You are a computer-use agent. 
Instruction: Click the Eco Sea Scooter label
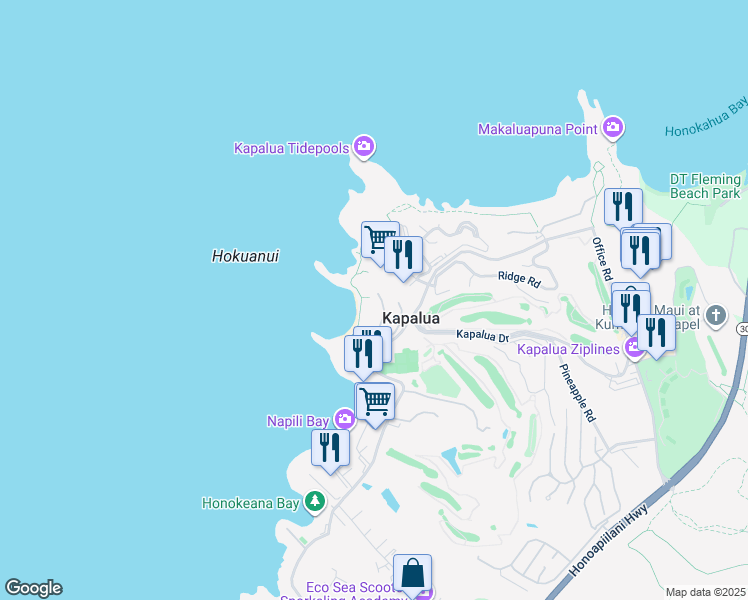point(352,587)
